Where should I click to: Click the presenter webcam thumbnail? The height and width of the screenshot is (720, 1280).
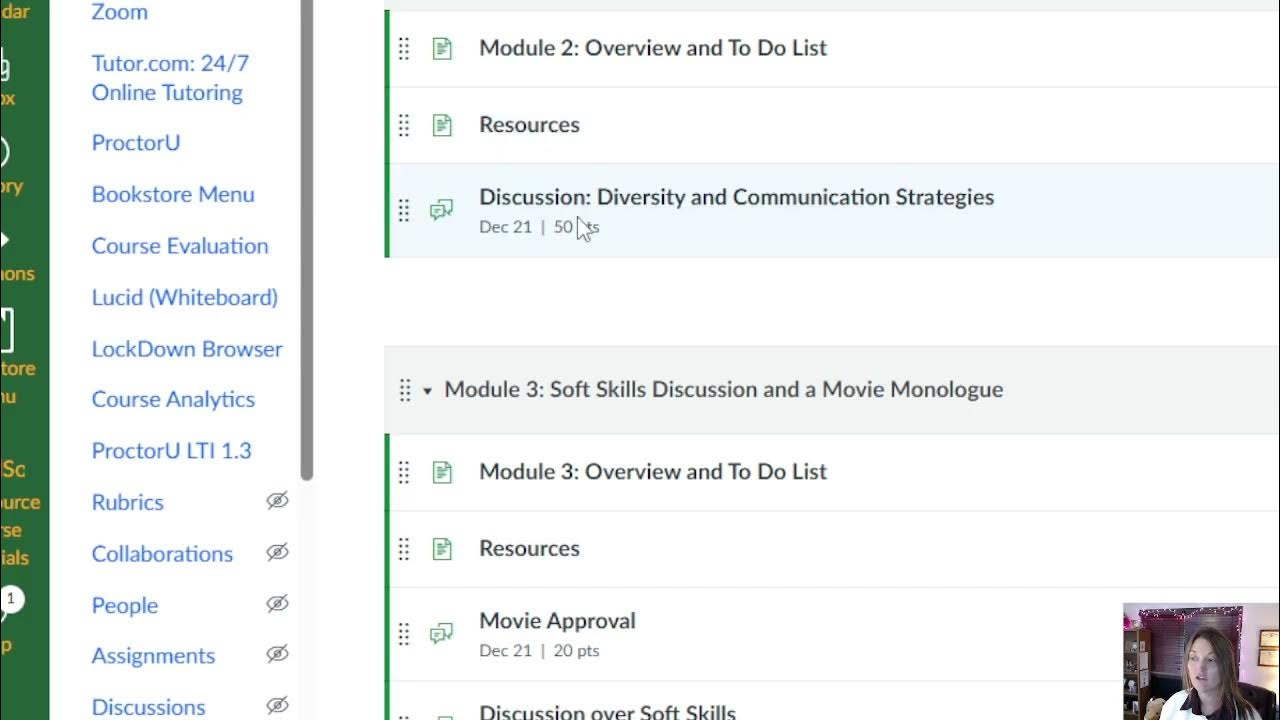1200,661
